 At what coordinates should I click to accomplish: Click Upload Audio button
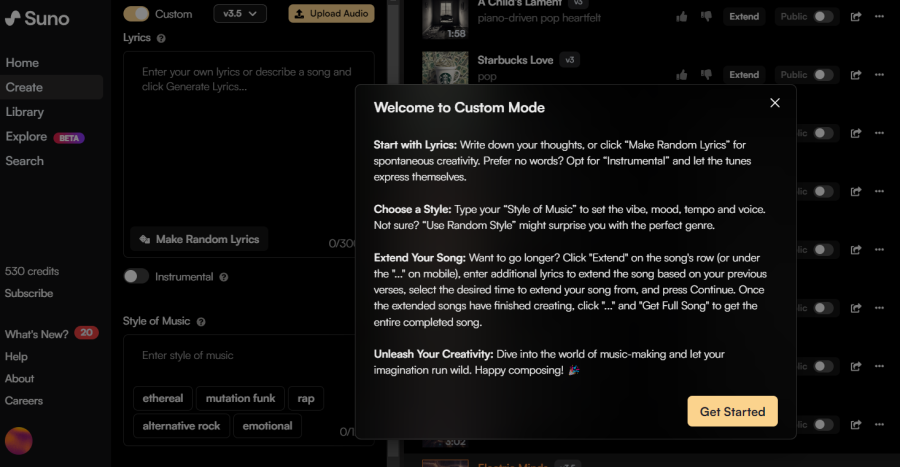(331, 14)
